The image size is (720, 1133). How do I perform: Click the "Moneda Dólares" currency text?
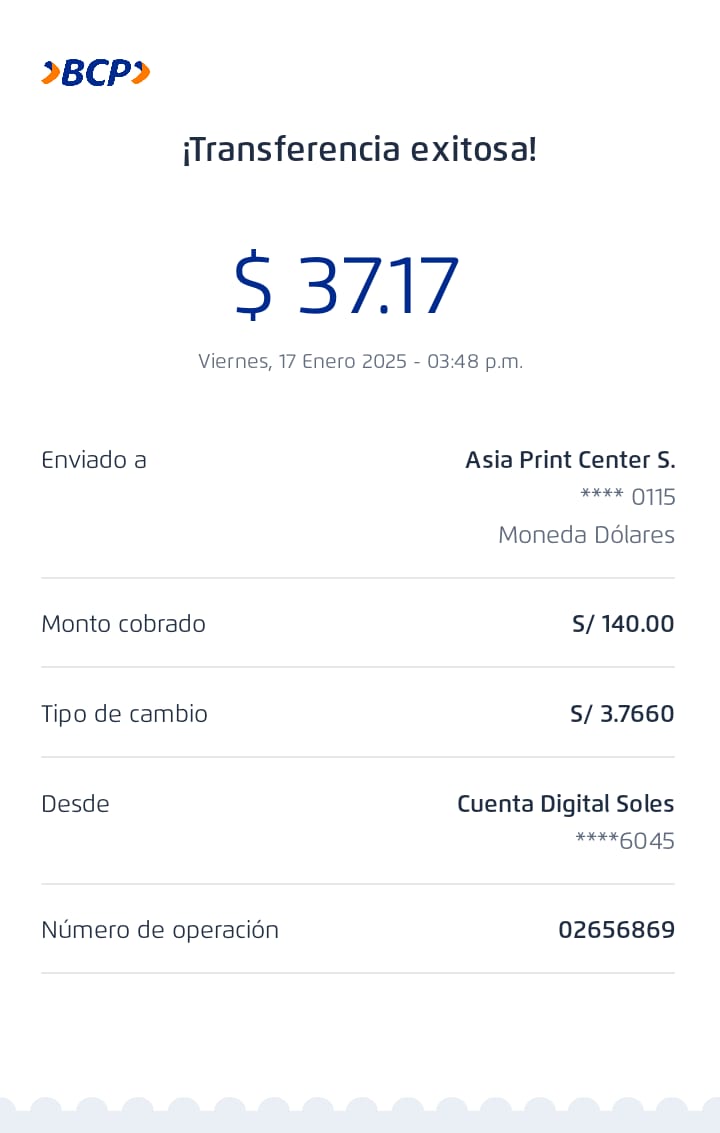click(x=586, y=535)
